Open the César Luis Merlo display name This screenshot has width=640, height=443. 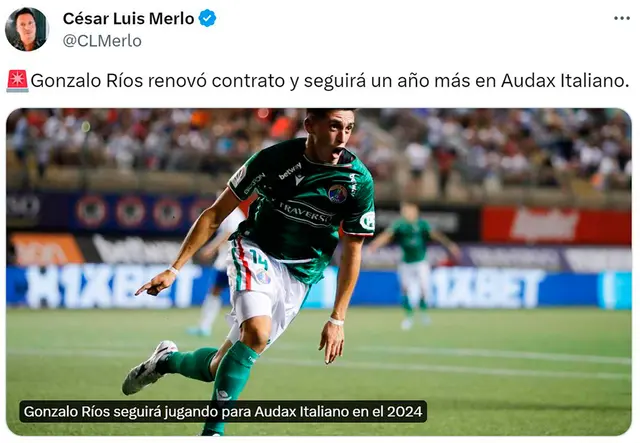[x=128, y=18]
